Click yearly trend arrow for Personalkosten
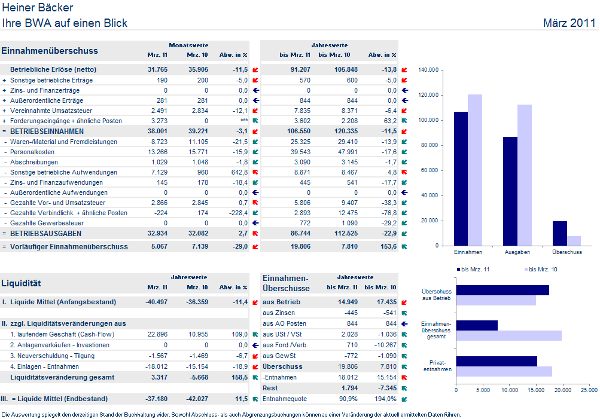The image size is (600, 419). point(404,152)
